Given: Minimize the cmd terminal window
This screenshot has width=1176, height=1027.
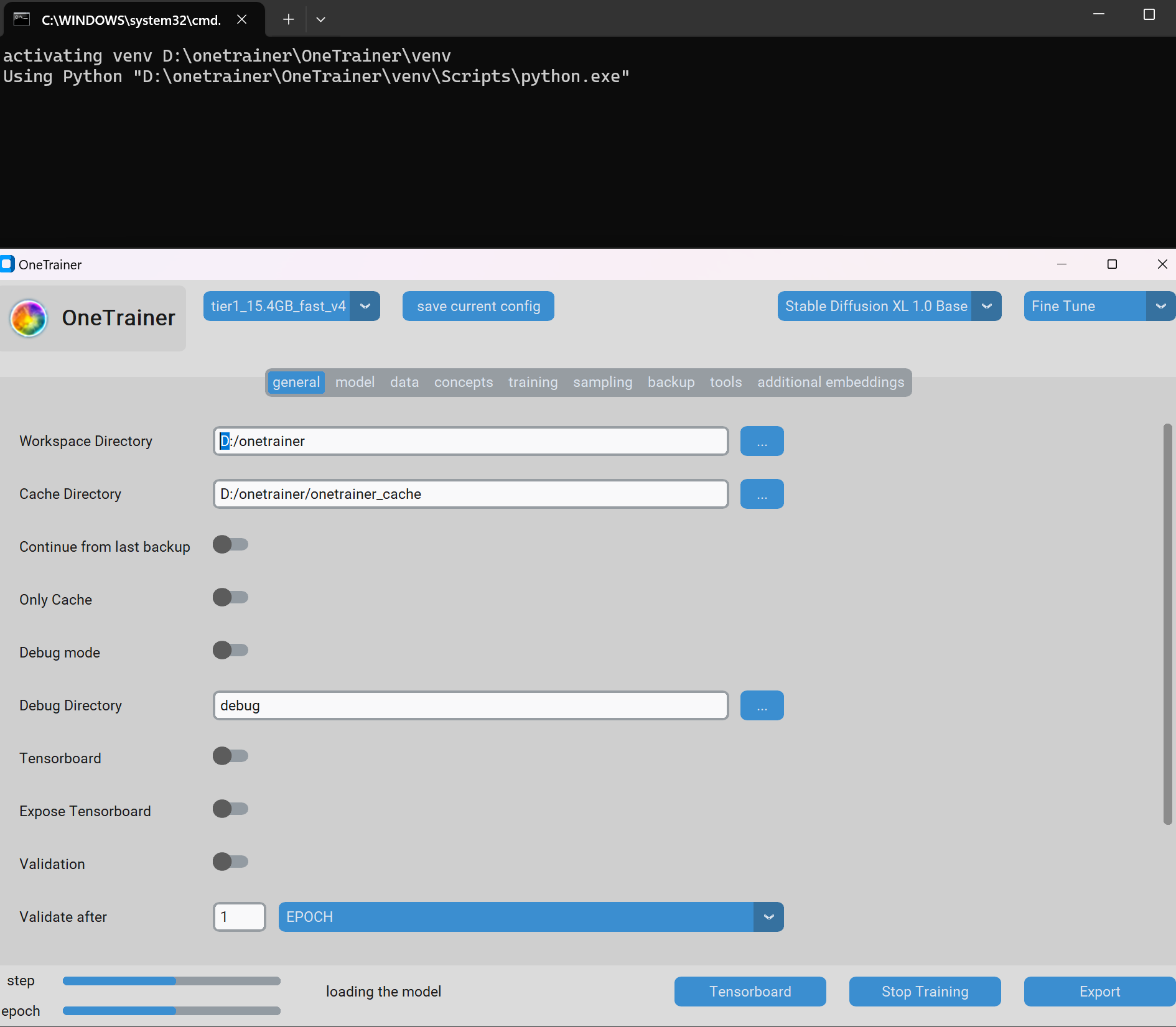Looking at the screenshot, I should pos(1099,14).
